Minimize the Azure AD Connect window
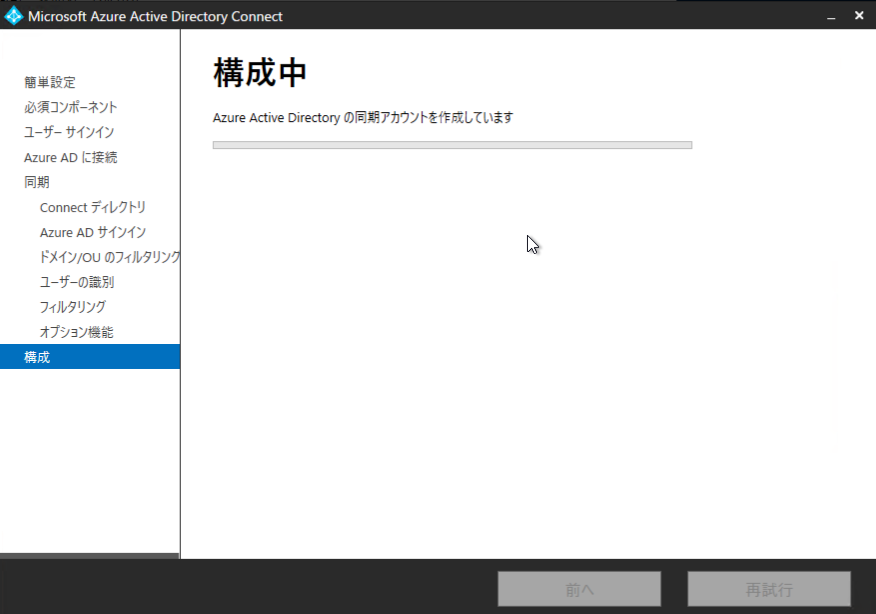This screenshot has height=614, width=876. [x=831, y=17]
